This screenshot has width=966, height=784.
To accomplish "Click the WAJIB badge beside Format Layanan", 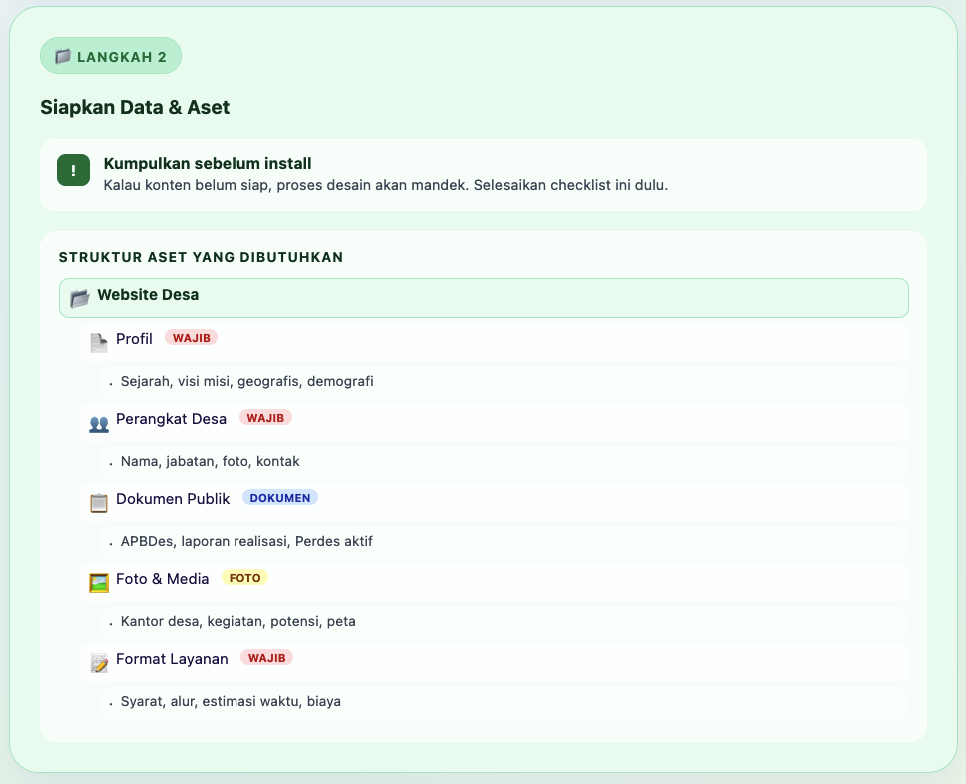I will point(264,658).
